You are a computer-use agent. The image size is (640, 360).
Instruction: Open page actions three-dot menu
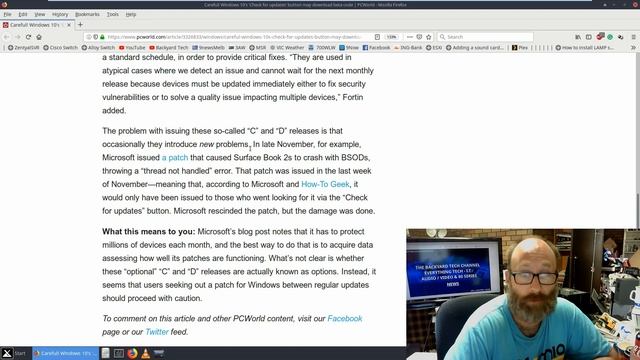410,37
